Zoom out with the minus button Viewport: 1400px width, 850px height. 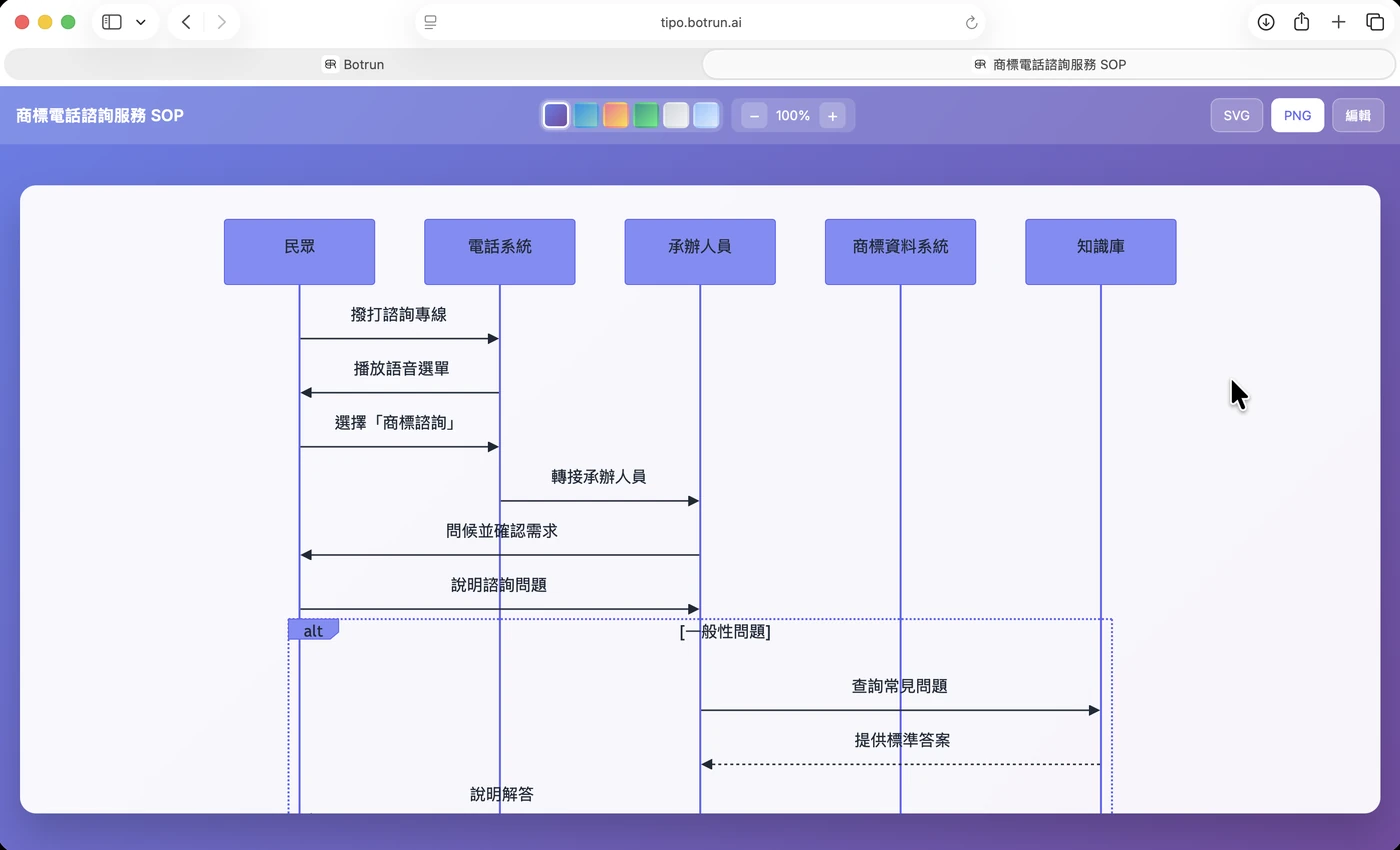(754, 116)
